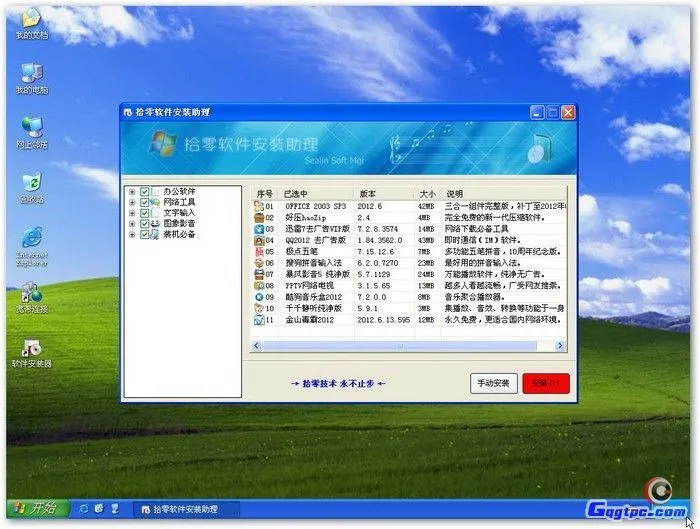
Task: Click the horizontal scrollbar thumb in software list
Action: [x=400, y=346]
